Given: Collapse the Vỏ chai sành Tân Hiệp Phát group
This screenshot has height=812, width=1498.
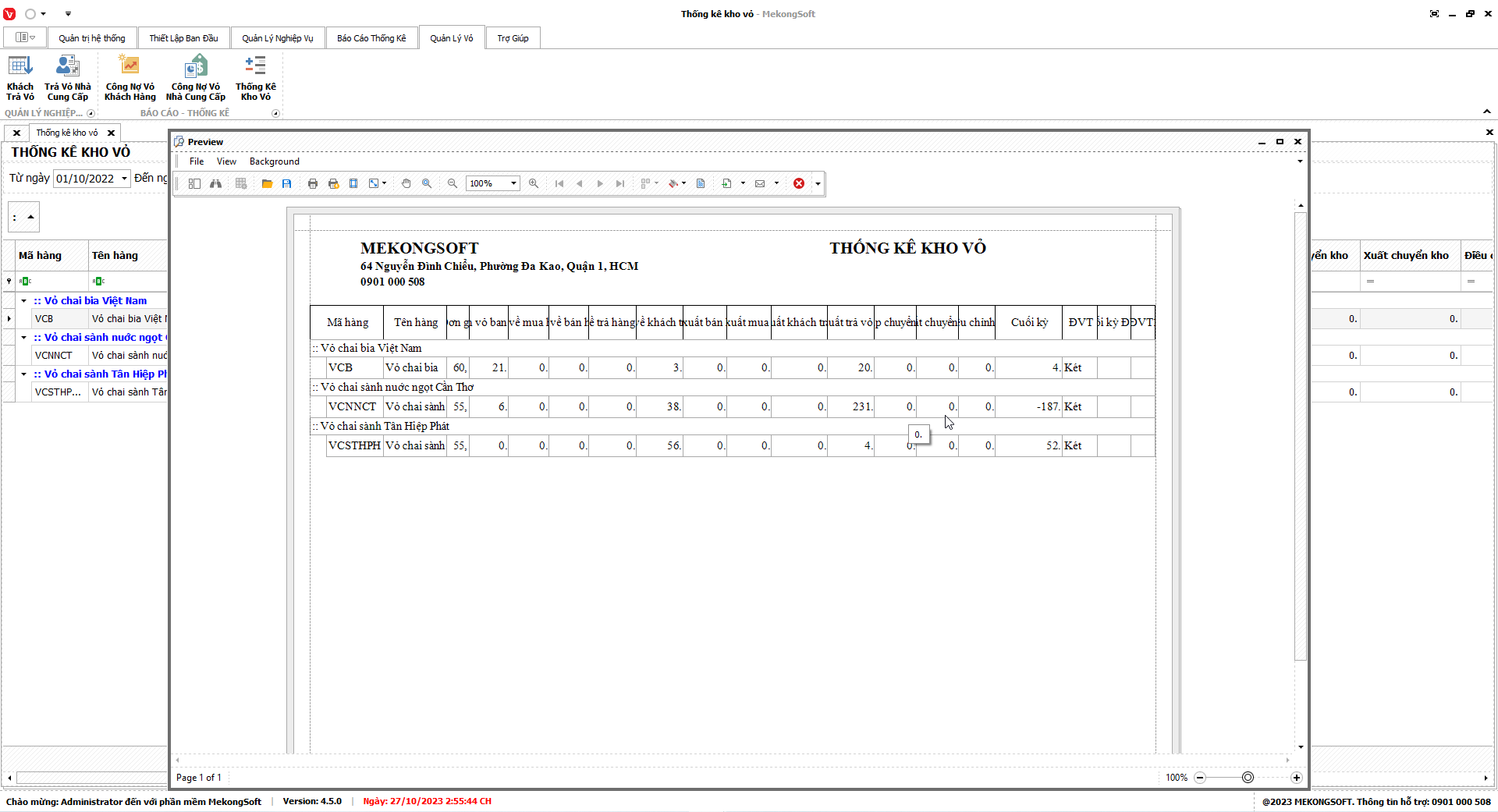Looking at the screenshot, I should [24, 374].
